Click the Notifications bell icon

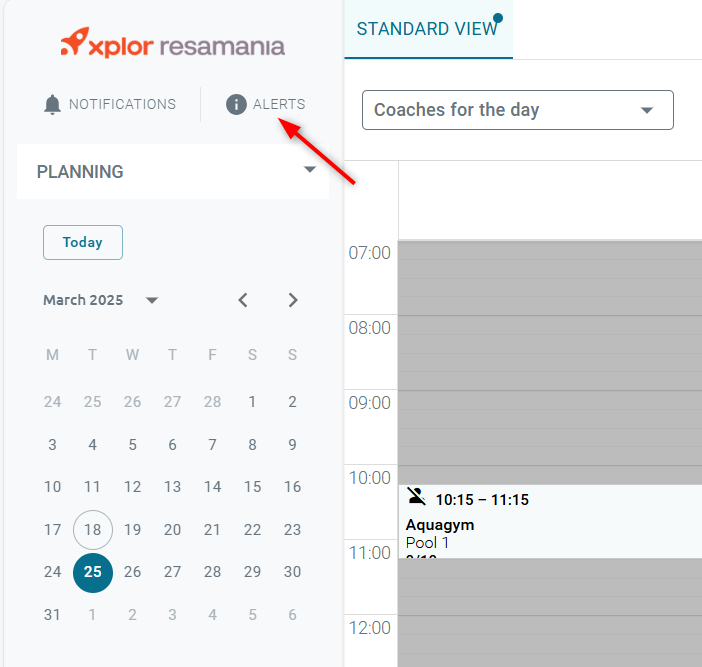click(53, 104)
